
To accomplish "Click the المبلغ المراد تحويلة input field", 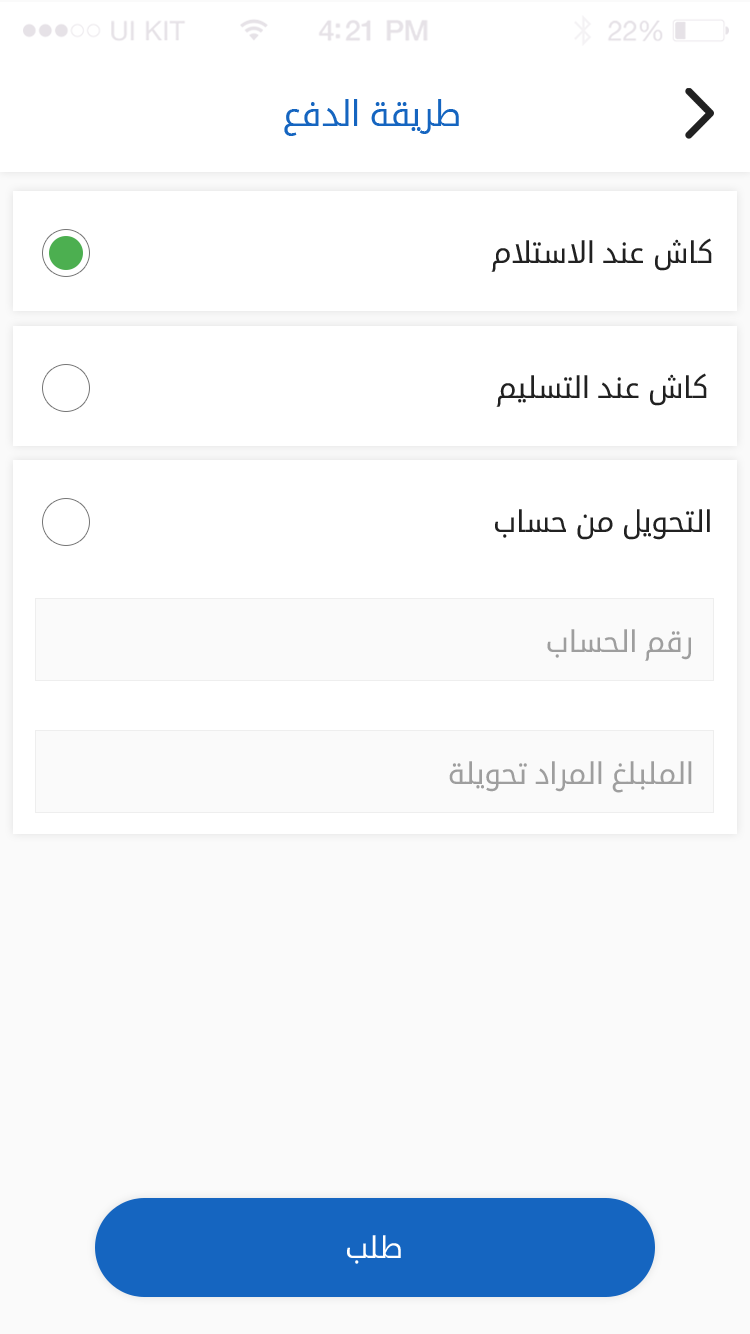I will (374, 772).
